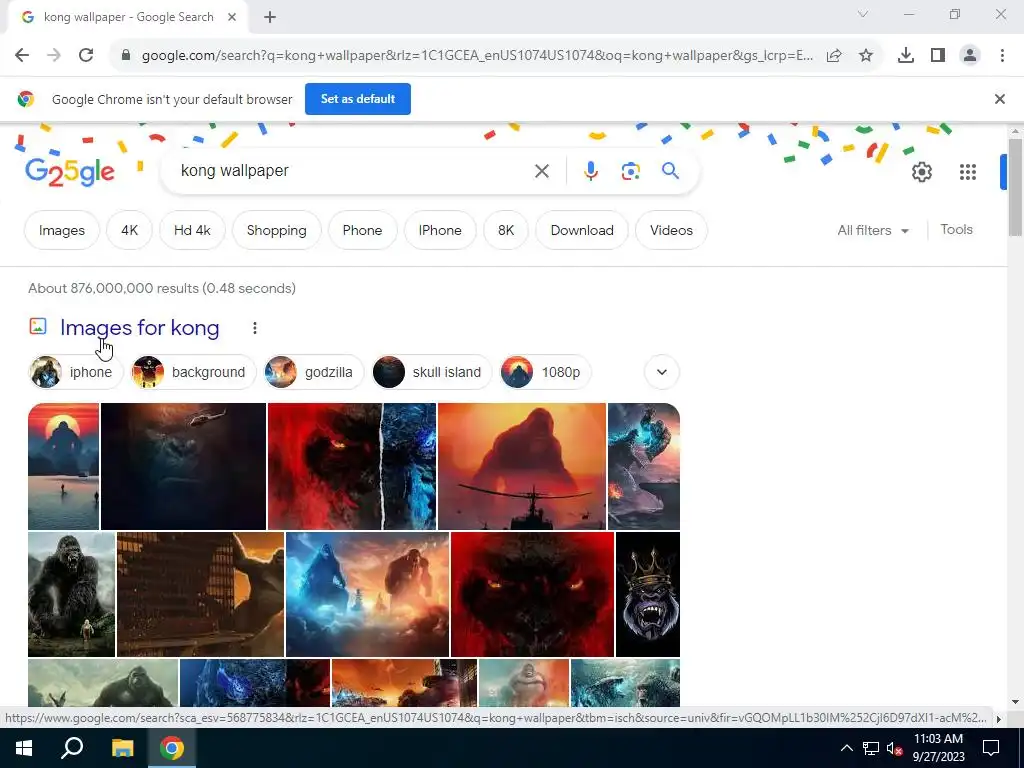This screenshot has height=768, width=1024.
Task: Click the Google 25th anniversary logo
Action: pos(70,172)
